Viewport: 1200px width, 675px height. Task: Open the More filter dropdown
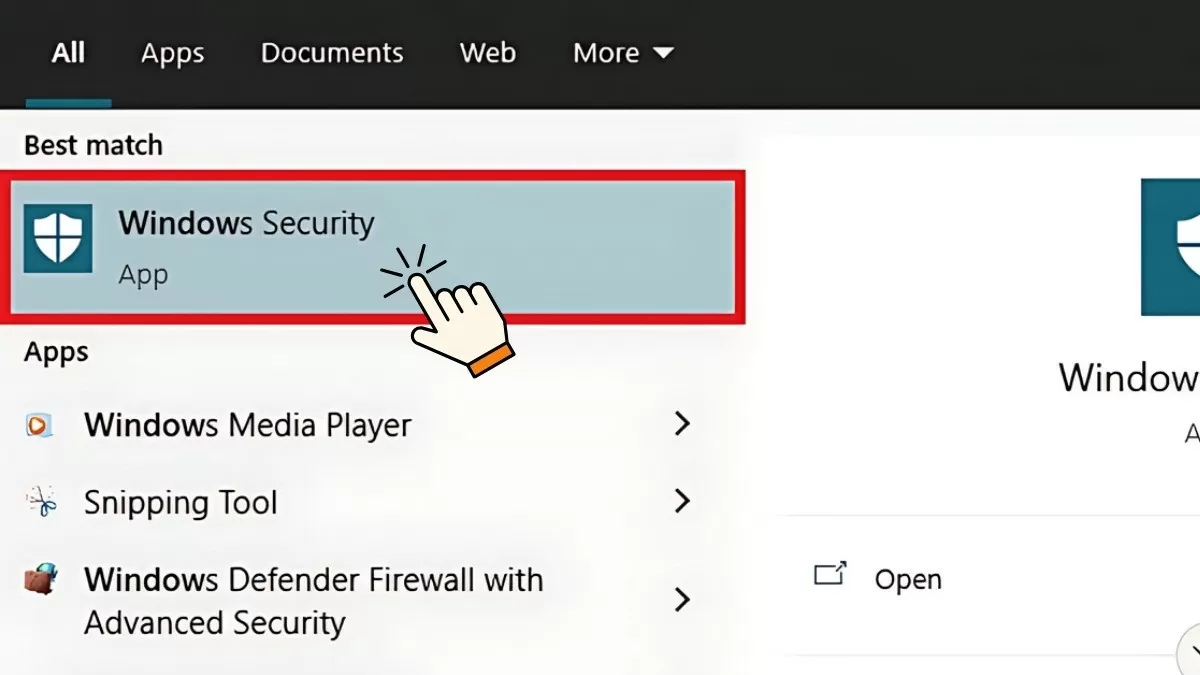(x=623, y=53)
